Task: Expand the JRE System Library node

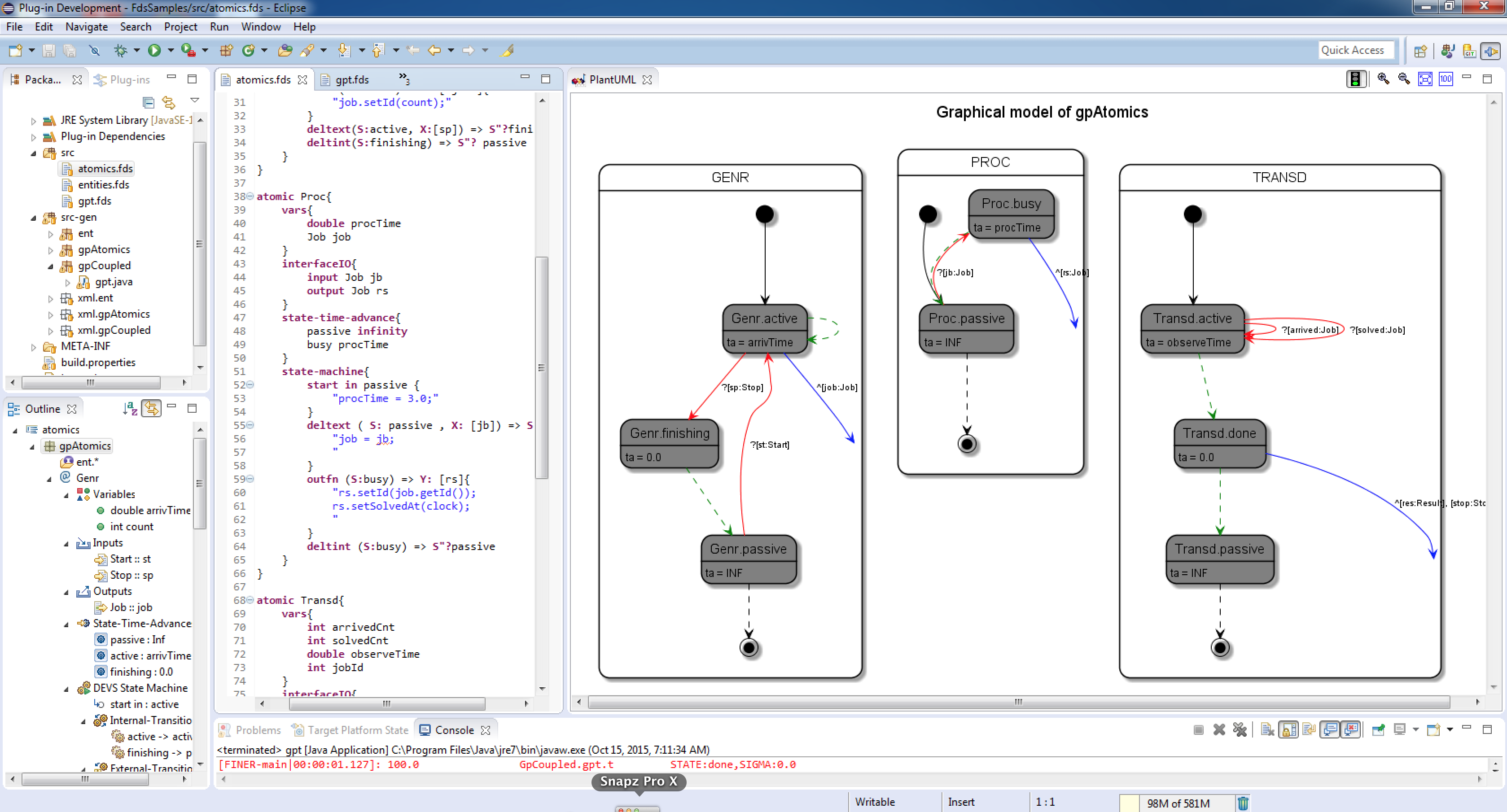Action: point(33,121)
